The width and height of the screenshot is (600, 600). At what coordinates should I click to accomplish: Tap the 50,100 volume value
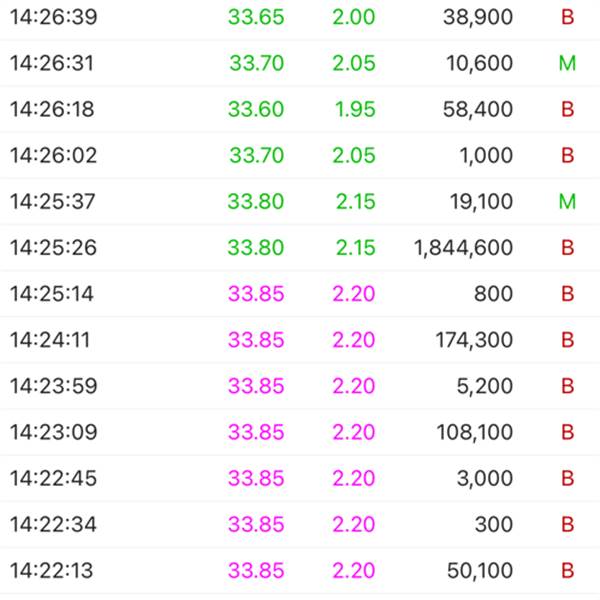tap(480, 570)
